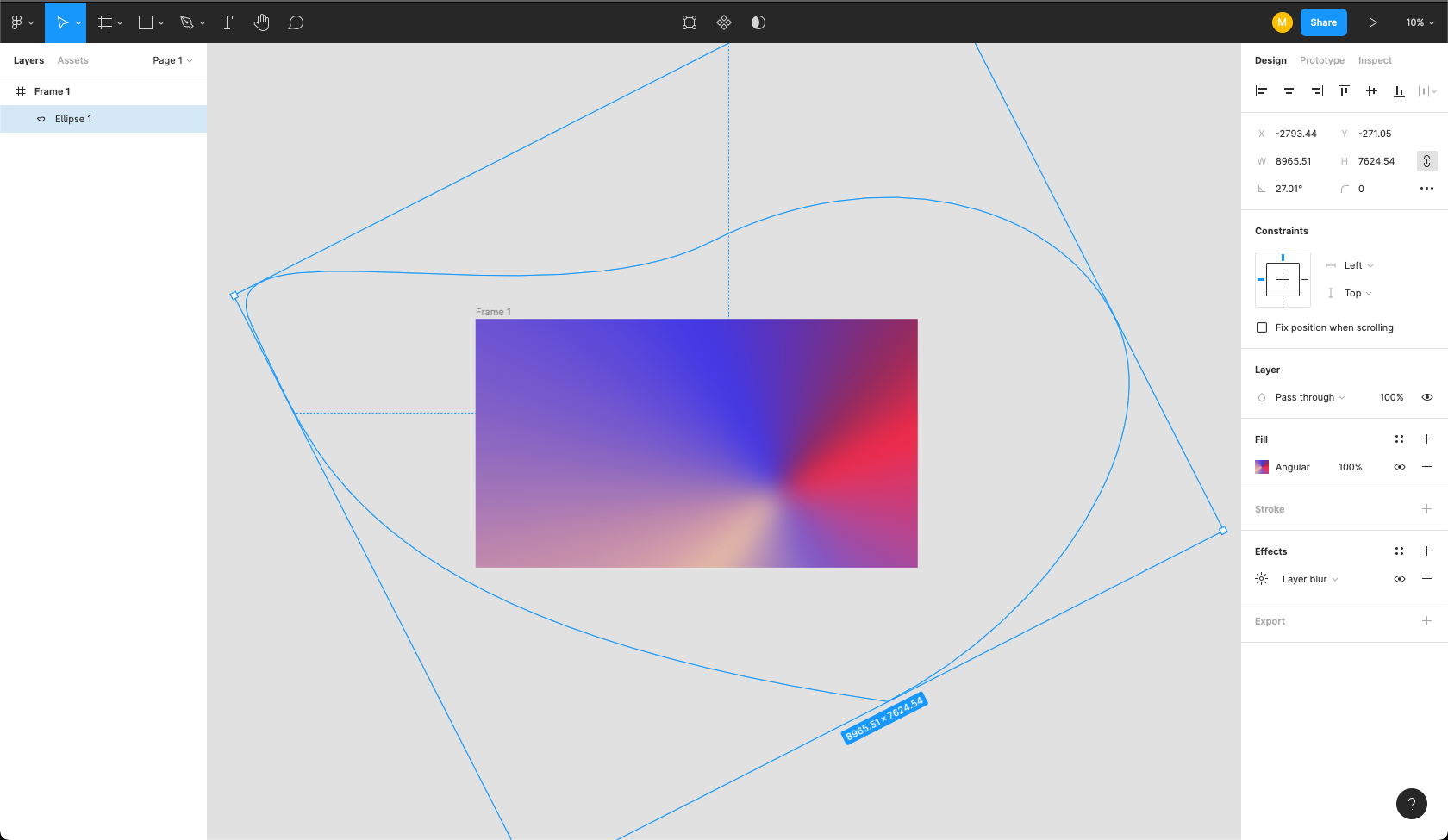The height and width of the screenshot is (840, 1448).
Task: Click the Edit Object icon in toolbar
Action: point(690,22)
